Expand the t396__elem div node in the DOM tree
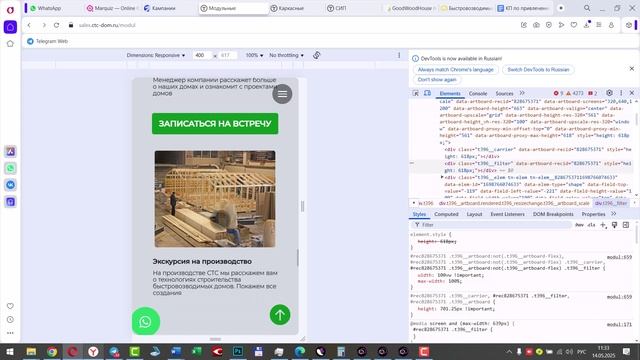The height and width of the screenshot is (360, 640). click(442, 177)
